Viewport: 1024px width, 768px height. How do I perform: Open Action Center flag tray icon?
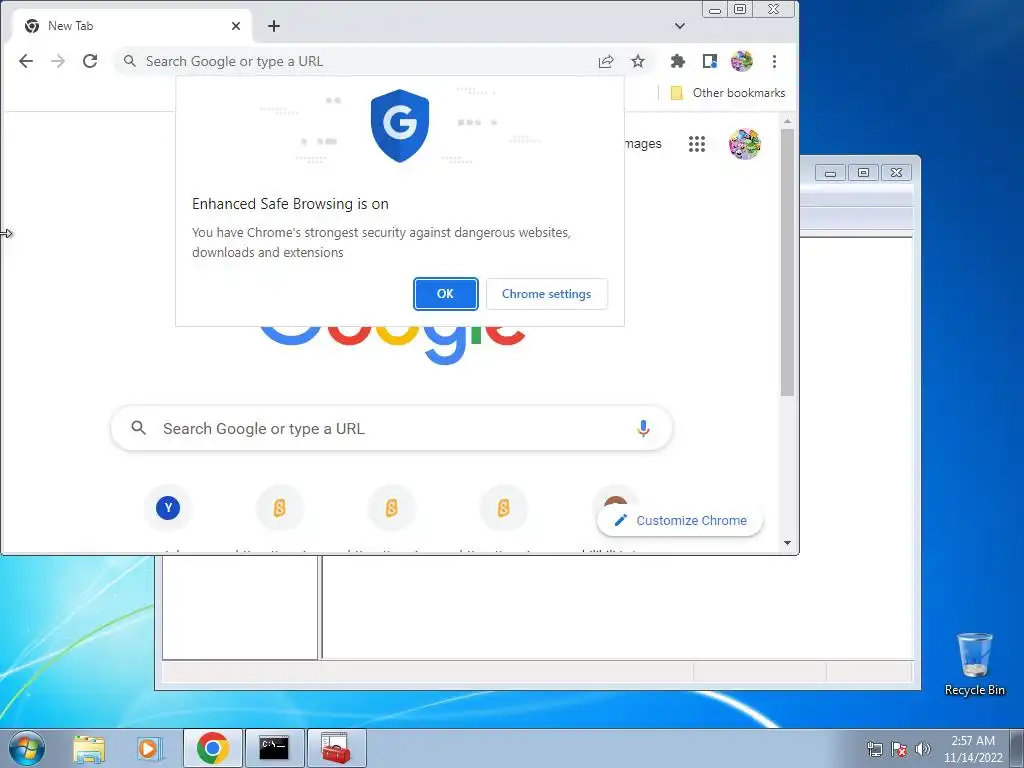[x=899, y=749]
